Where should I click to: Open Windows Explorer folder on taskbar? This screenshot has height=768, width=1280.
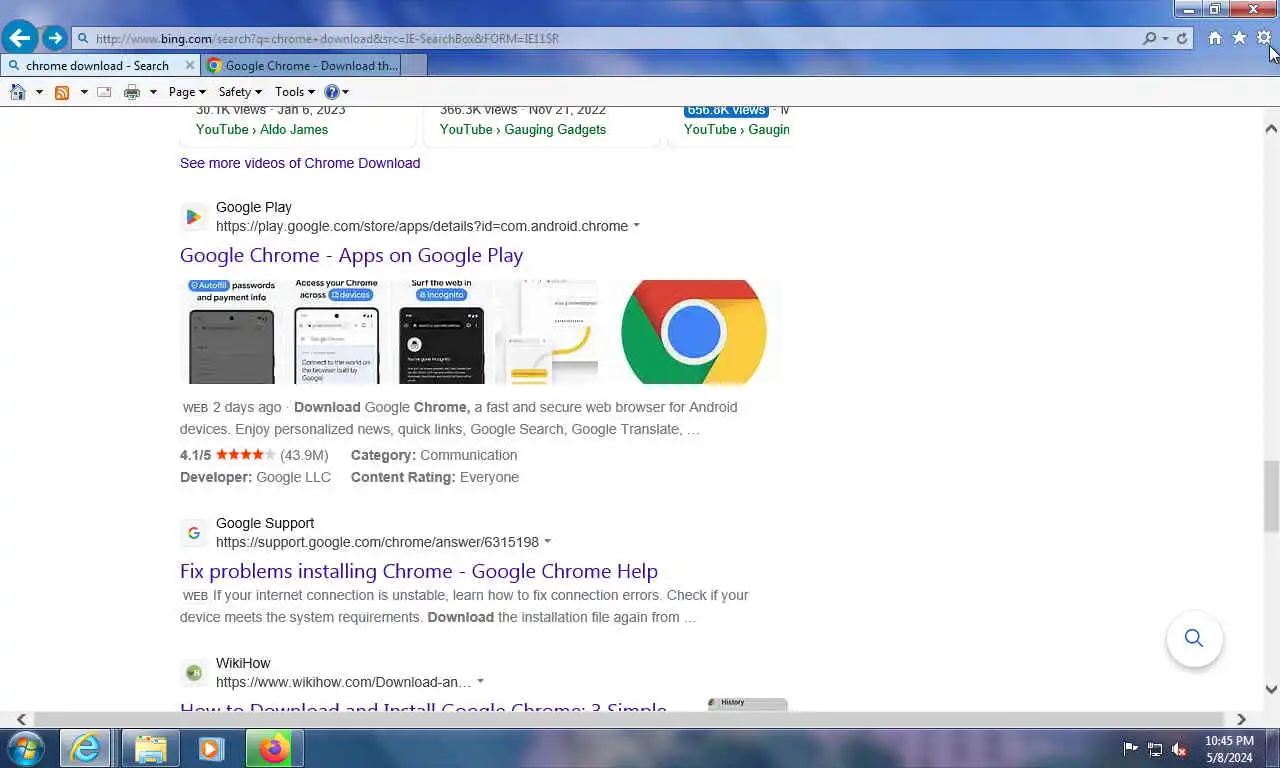pos(151,748)
